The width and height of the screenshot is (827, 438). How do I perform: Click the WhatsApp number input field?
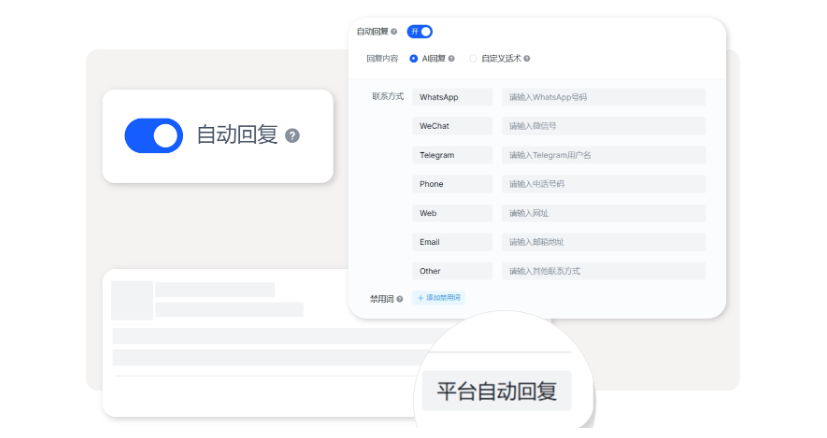pos(604,97)
